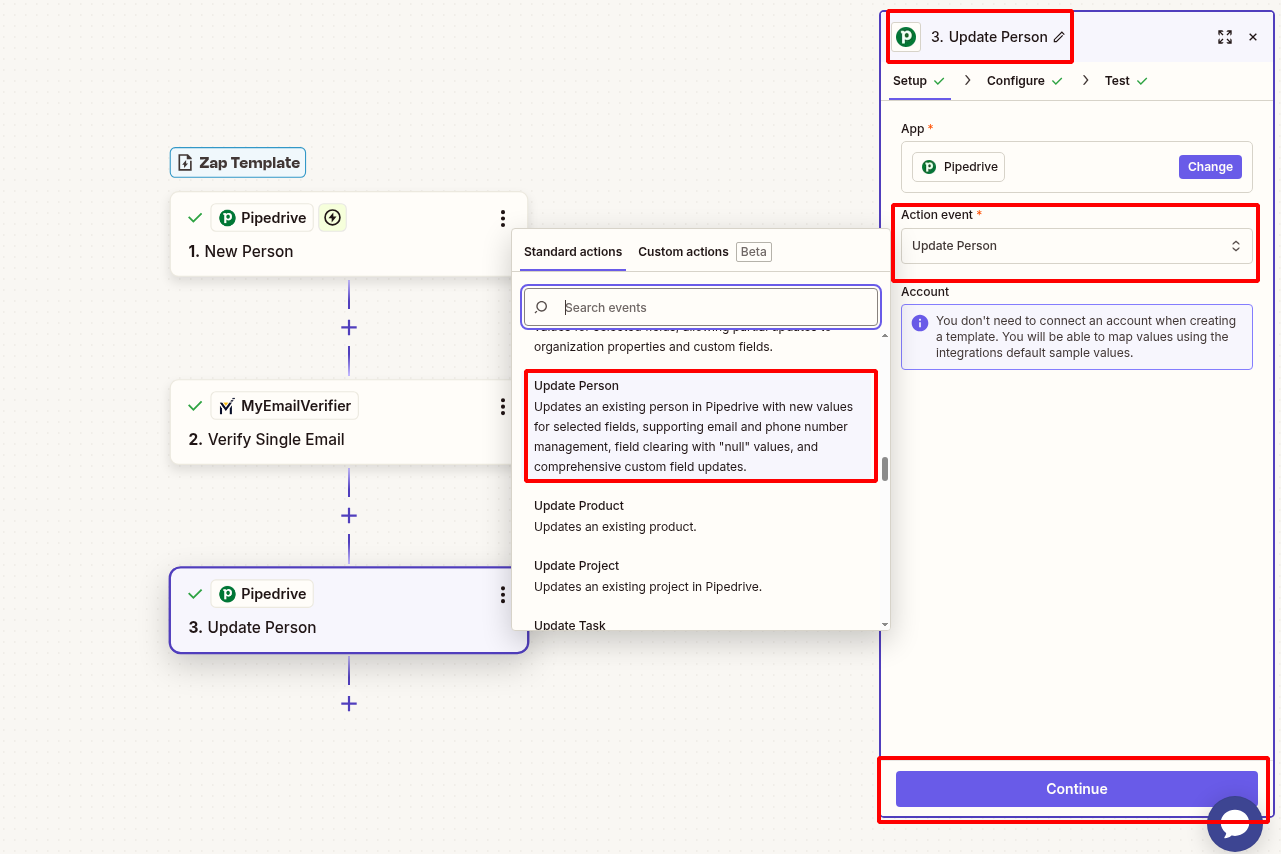Open the three-dot menu on Verify Single Email step
Screen dimensions: 1281x854
coord(502,406)
